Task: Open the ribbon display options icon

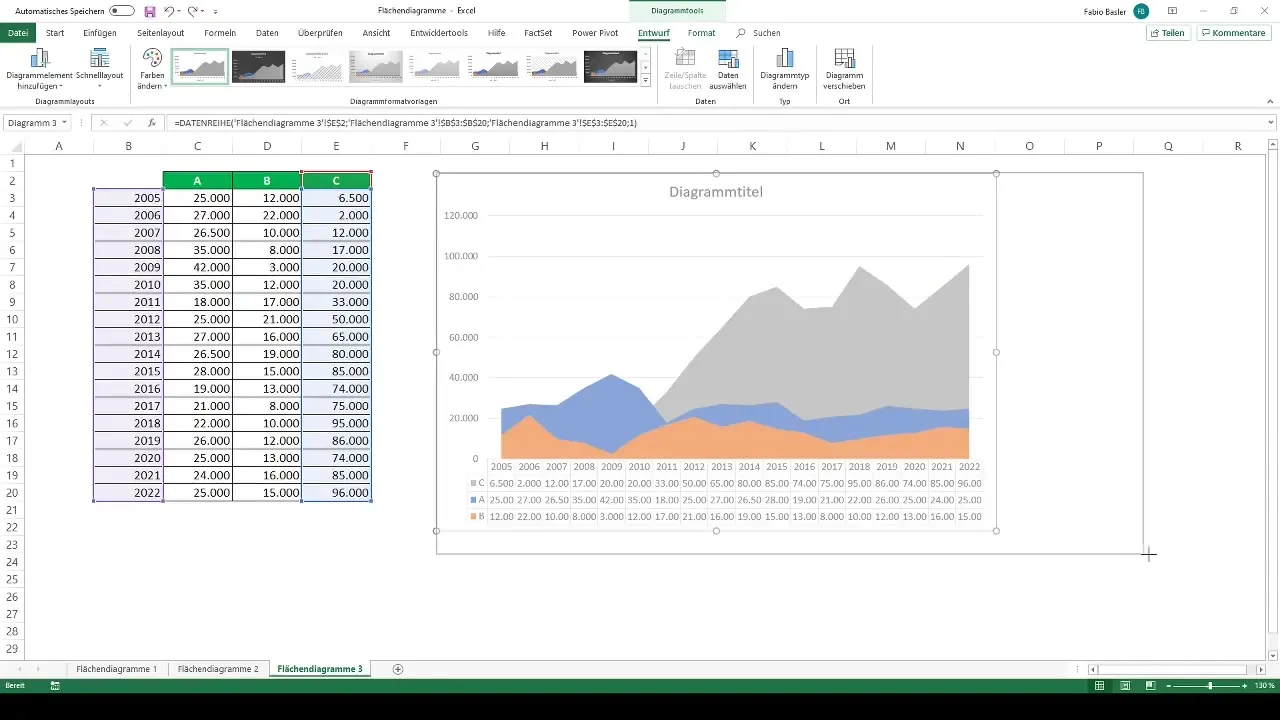Action: (x=1172, y=11)
